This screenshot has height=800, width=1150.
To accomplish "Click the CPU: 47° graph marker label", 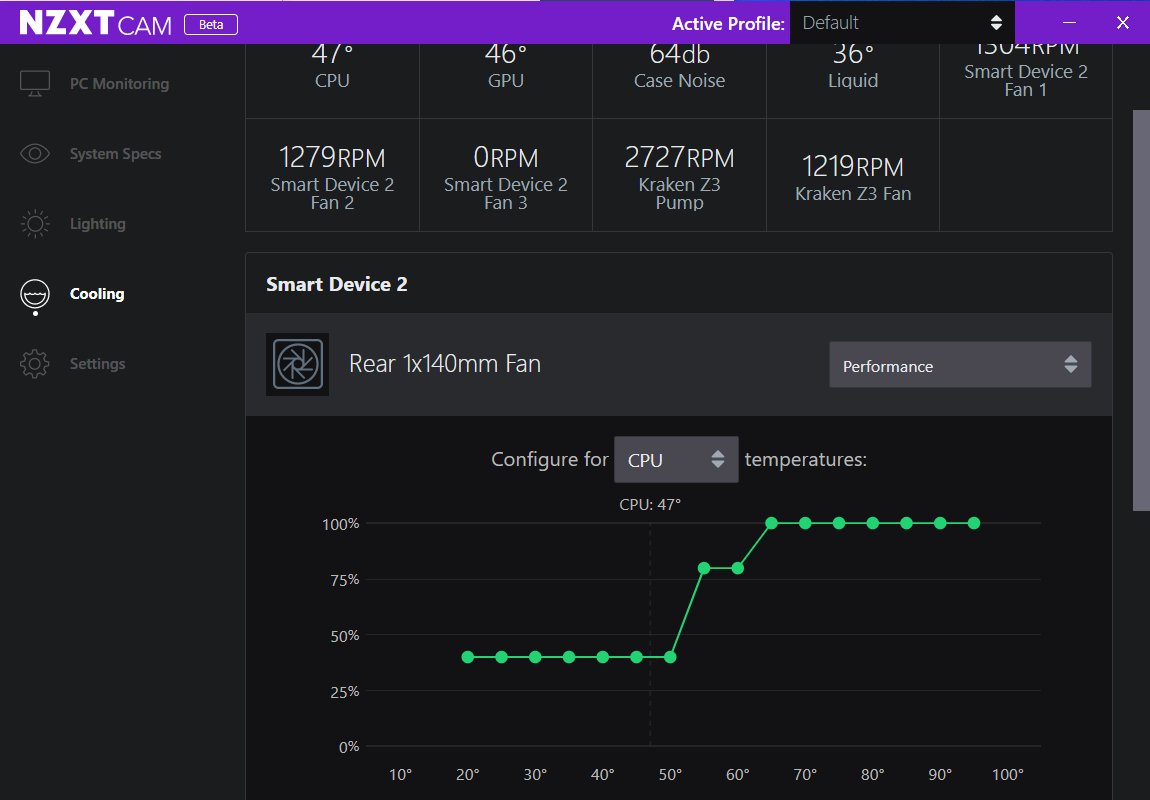I will (650, 504).
